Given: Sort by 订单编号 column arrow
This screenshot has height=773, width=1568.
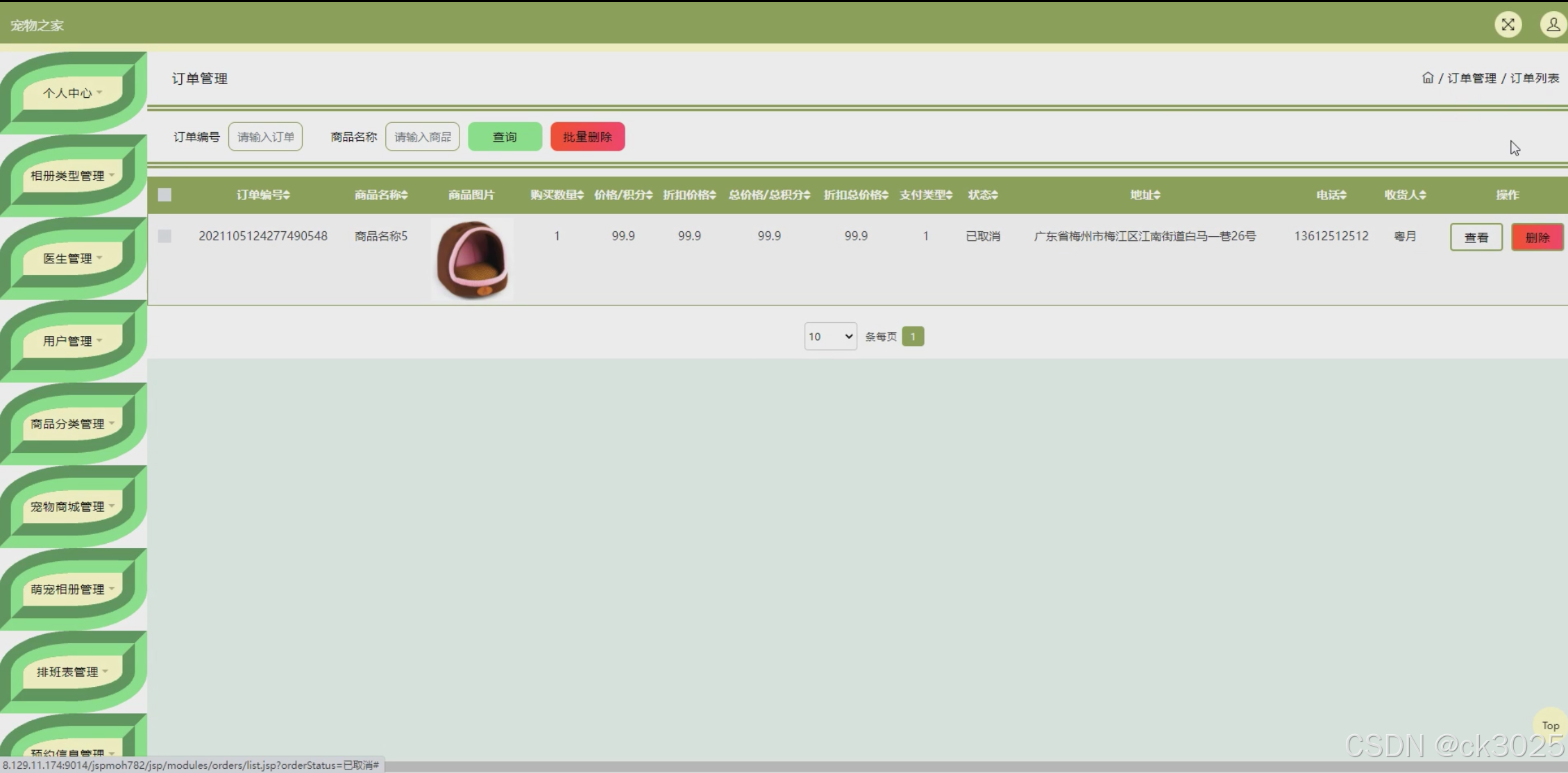Looking at the screenshot, I should point(287,195).
